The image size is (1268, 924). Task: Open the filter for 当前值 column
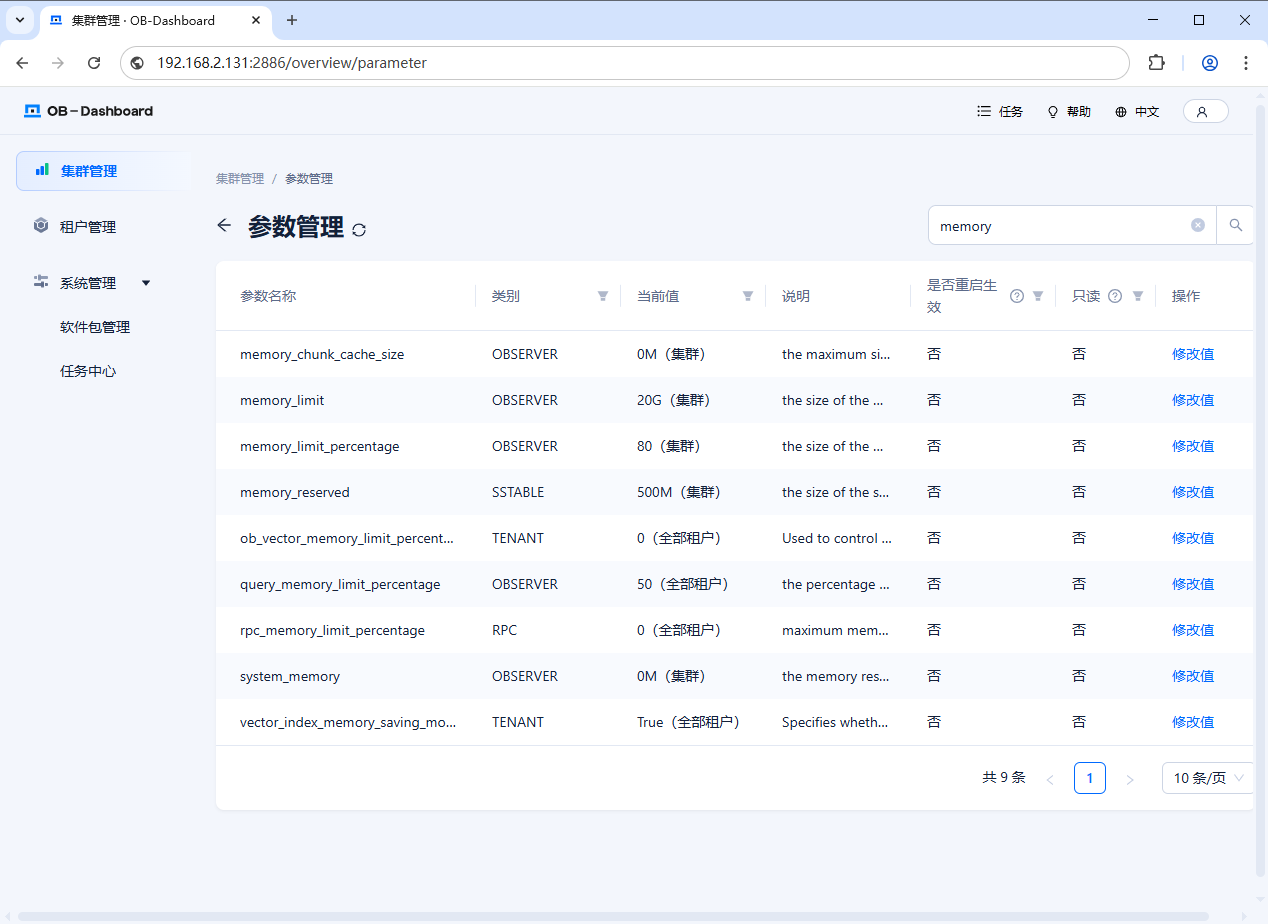pos(748,296)
